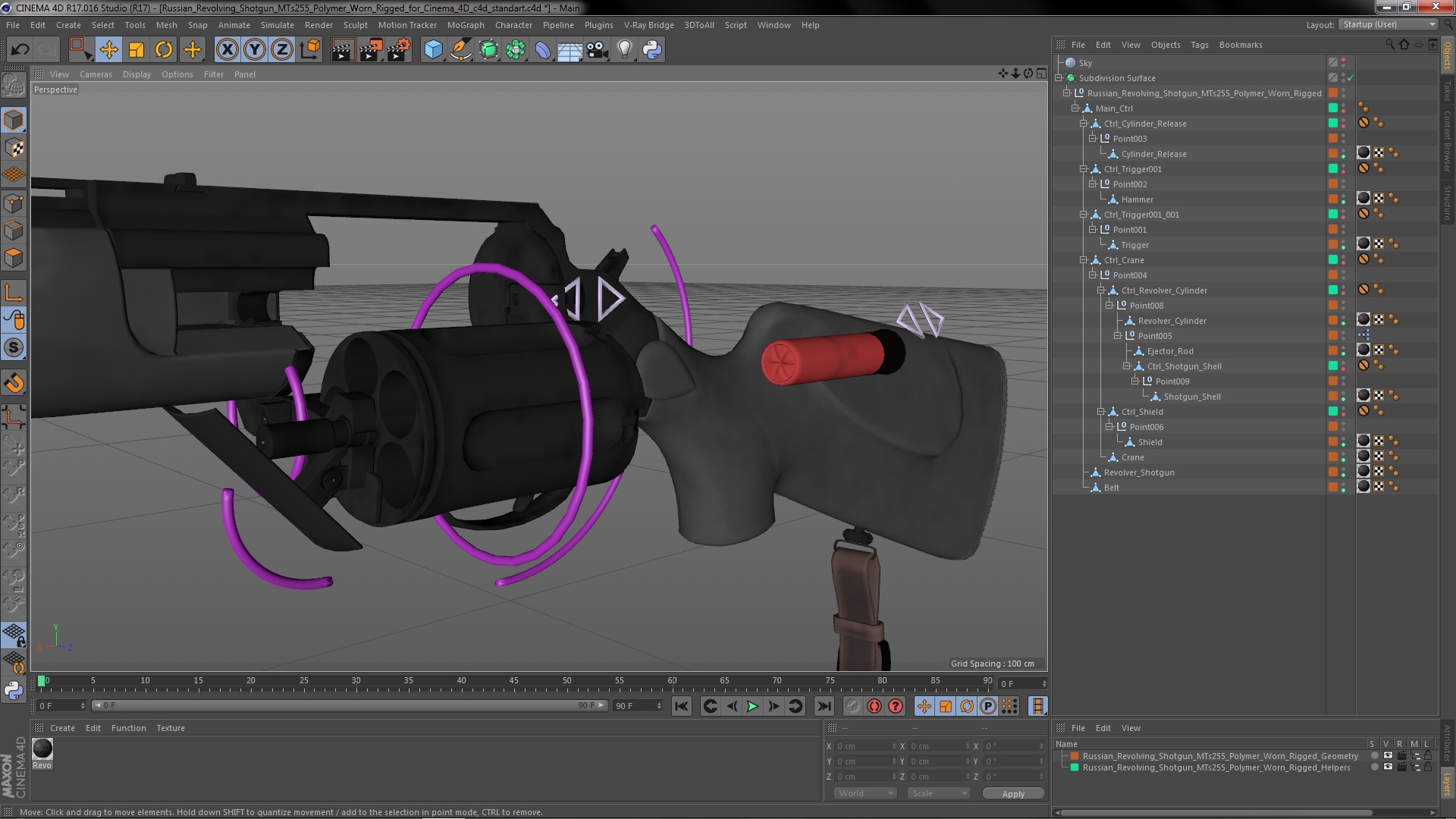Click the Undo arrow icon
Image resolution: width=1456 pixels, height=819 pixels.
(20, 50)
